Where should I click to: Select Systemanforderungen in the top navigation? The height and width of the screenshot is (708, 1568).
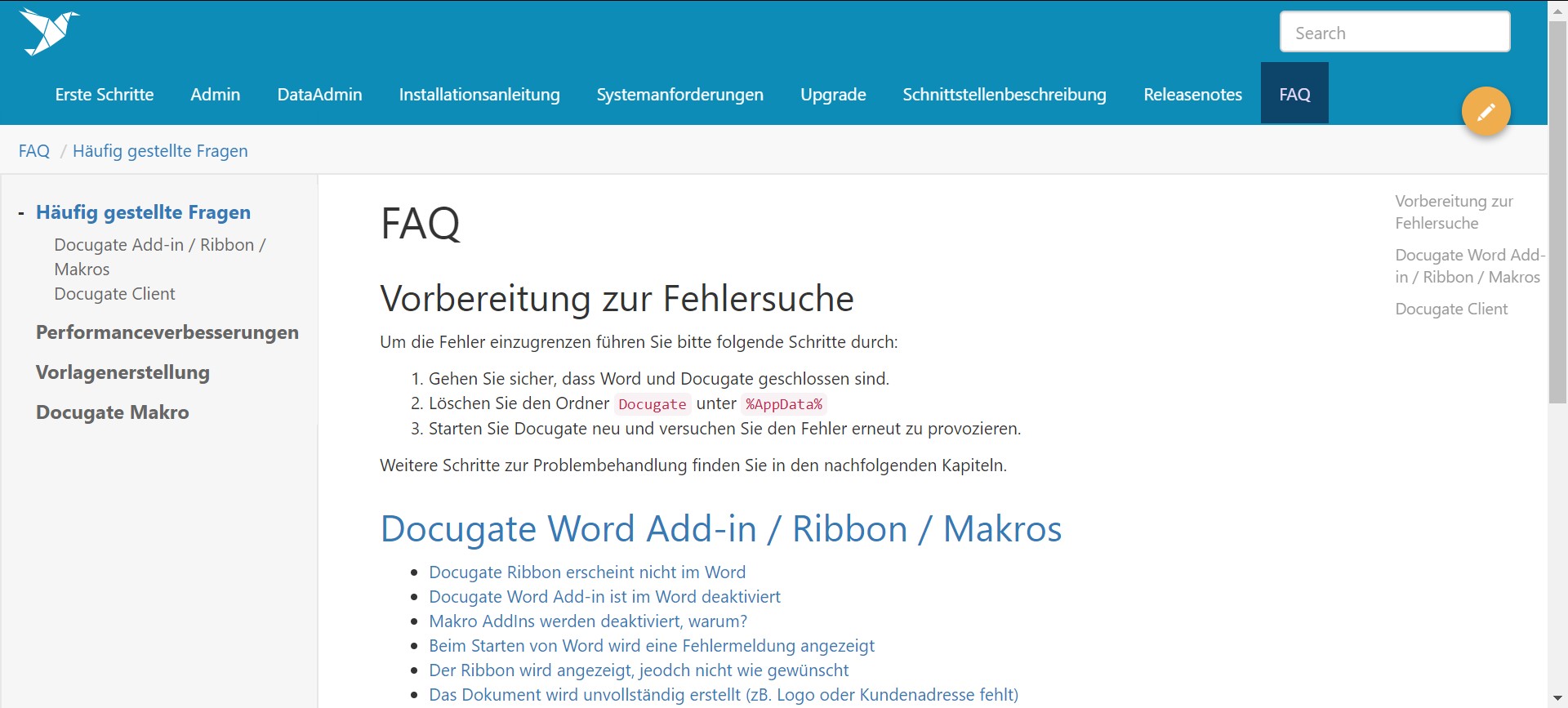[x=680, y=94]
